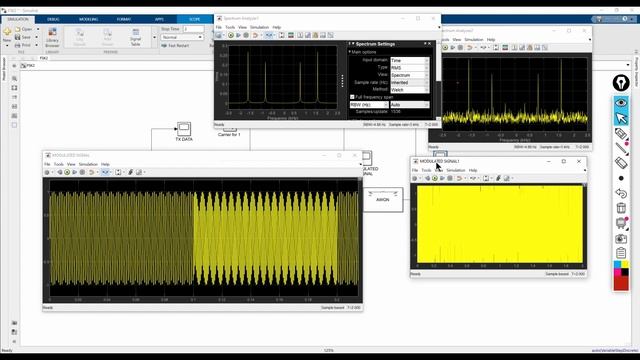The image size is (640, 360).
Task: Open Help menu in Spectrum Analyzer2 window
Action: click(x=491, y=40)
